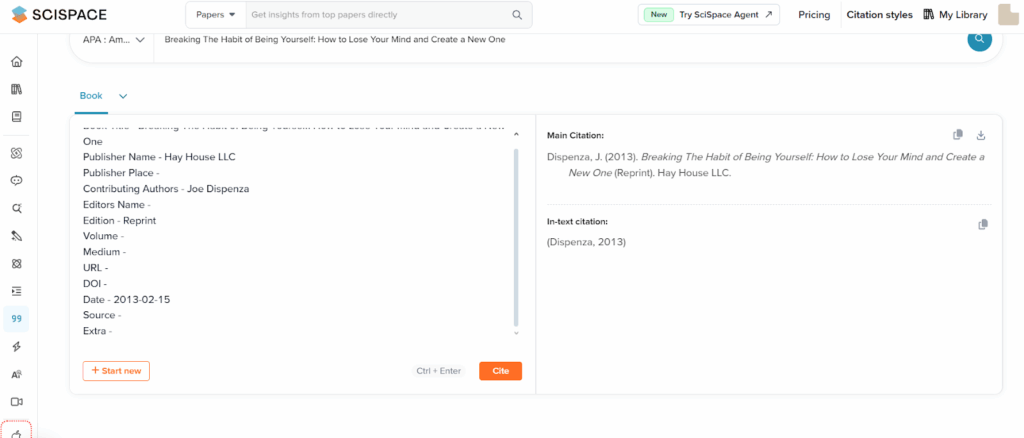Click the 'Ctrl + Enter' shortcut hint
1024x438 pixels.
[439, 371]
